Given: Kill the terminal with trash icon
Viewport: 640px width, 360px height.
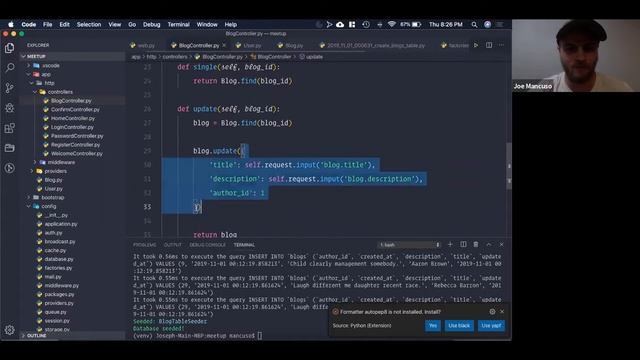Looking at the screenshot, I should click(476, 244).
